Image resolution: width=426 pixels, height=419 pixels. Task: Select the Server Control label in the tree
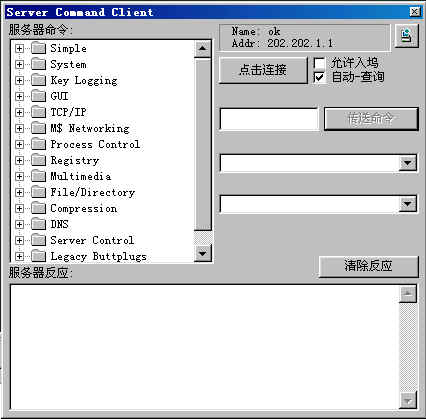pos(92,240)
